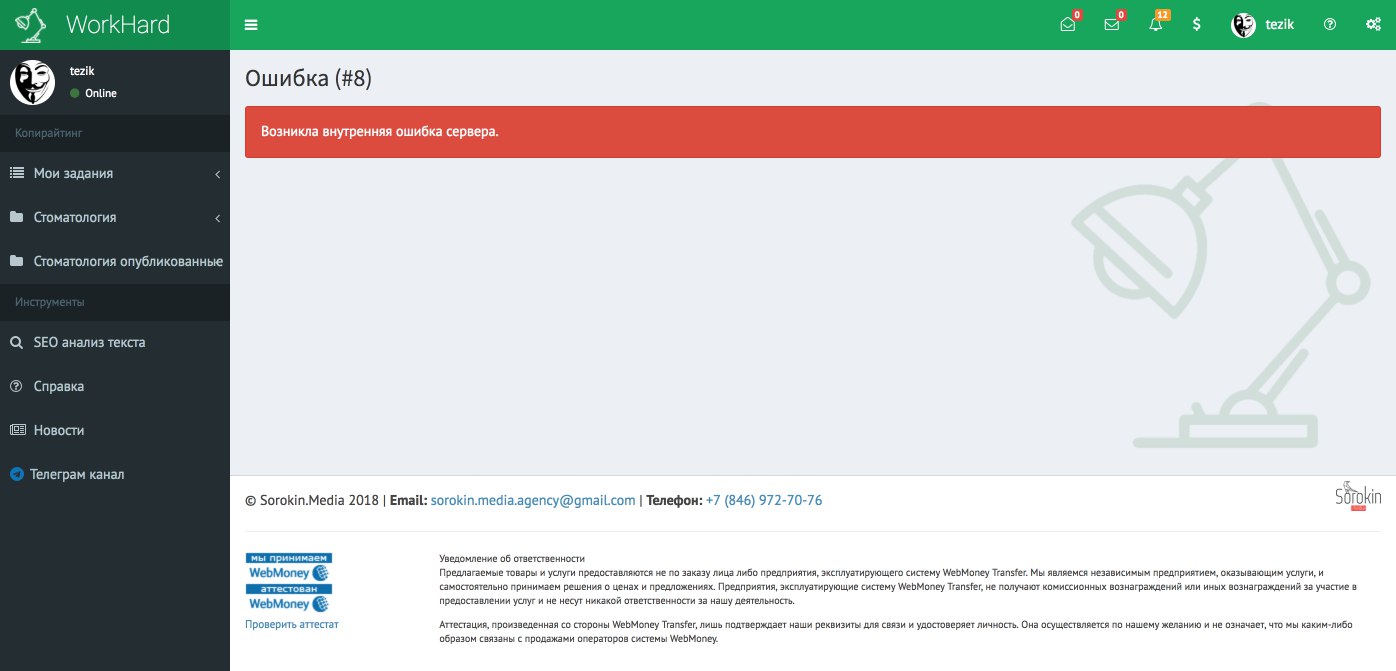Viewport: 1396px width, 671px height.
Task: Open the first envelope notifications icon
Action: coord(1068,25)
